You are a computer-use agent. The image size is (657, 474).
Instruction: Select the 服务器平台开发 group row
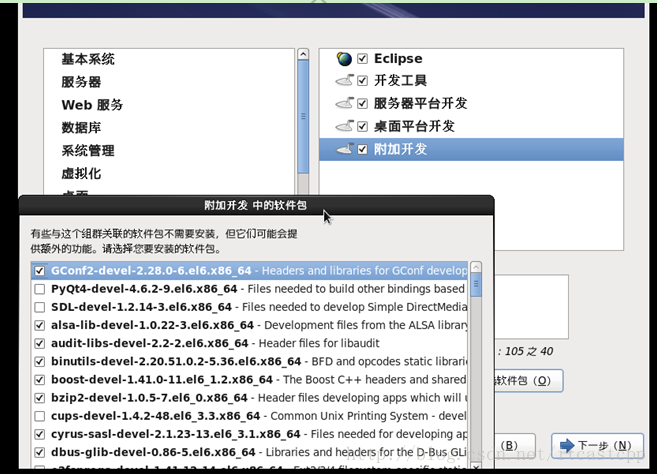[x=471, y=104]
